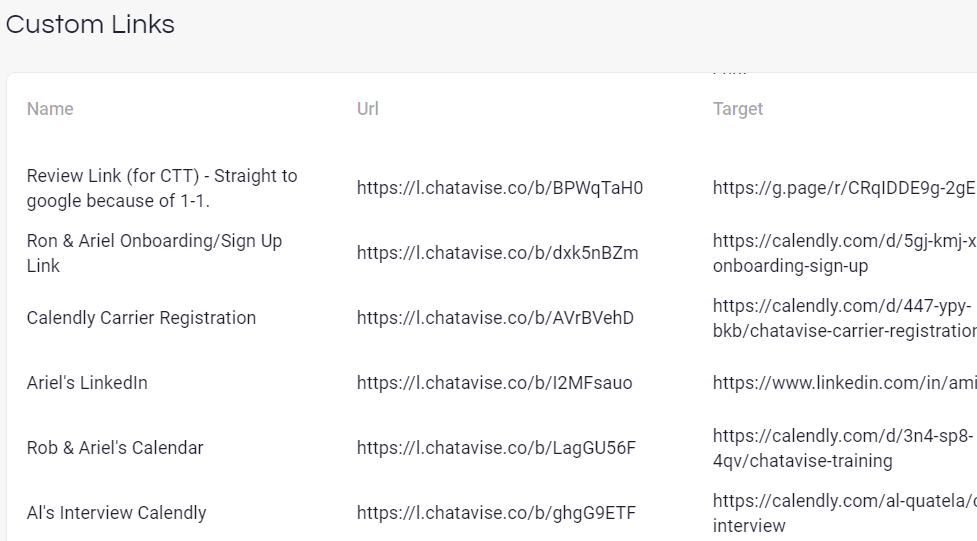Click URL ending in BPWqTaH0

coord(500,188)
